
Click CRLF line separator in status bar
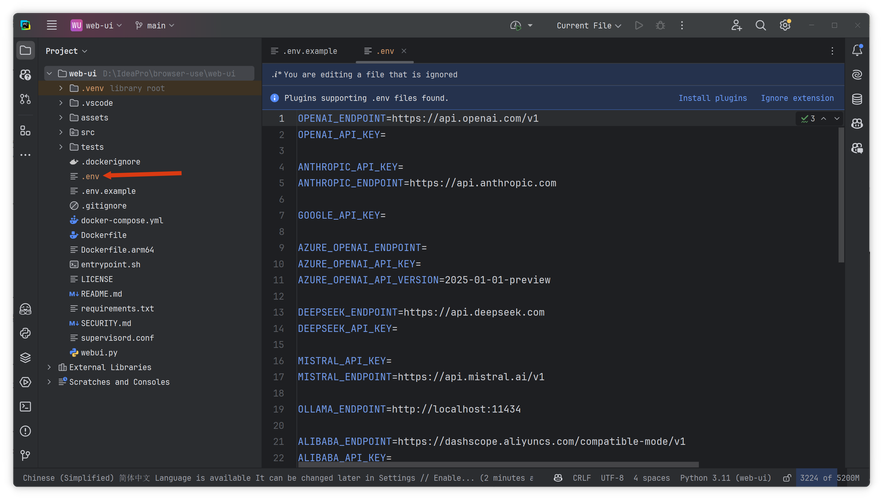click(582, 478)
